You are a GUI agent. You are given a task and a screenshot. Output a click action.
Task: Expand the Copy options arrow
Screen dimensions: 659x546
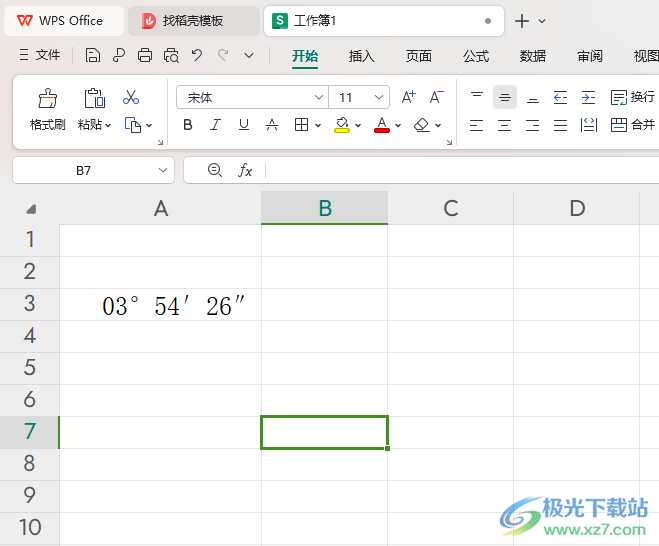pos(149,125)
